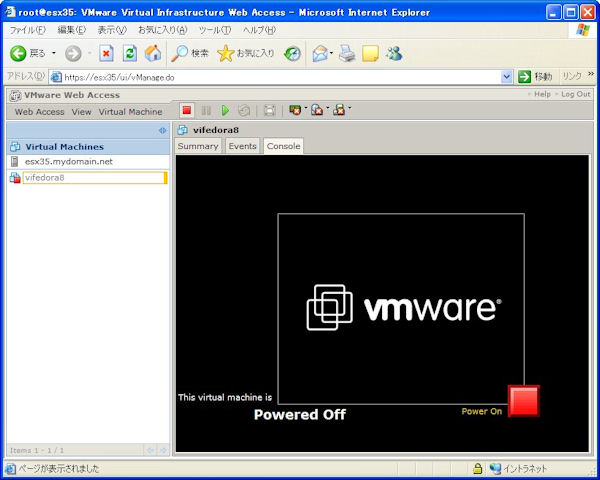The image size is (600, 480).
Task: Click the IE Forward button
Action: point(73,54)
